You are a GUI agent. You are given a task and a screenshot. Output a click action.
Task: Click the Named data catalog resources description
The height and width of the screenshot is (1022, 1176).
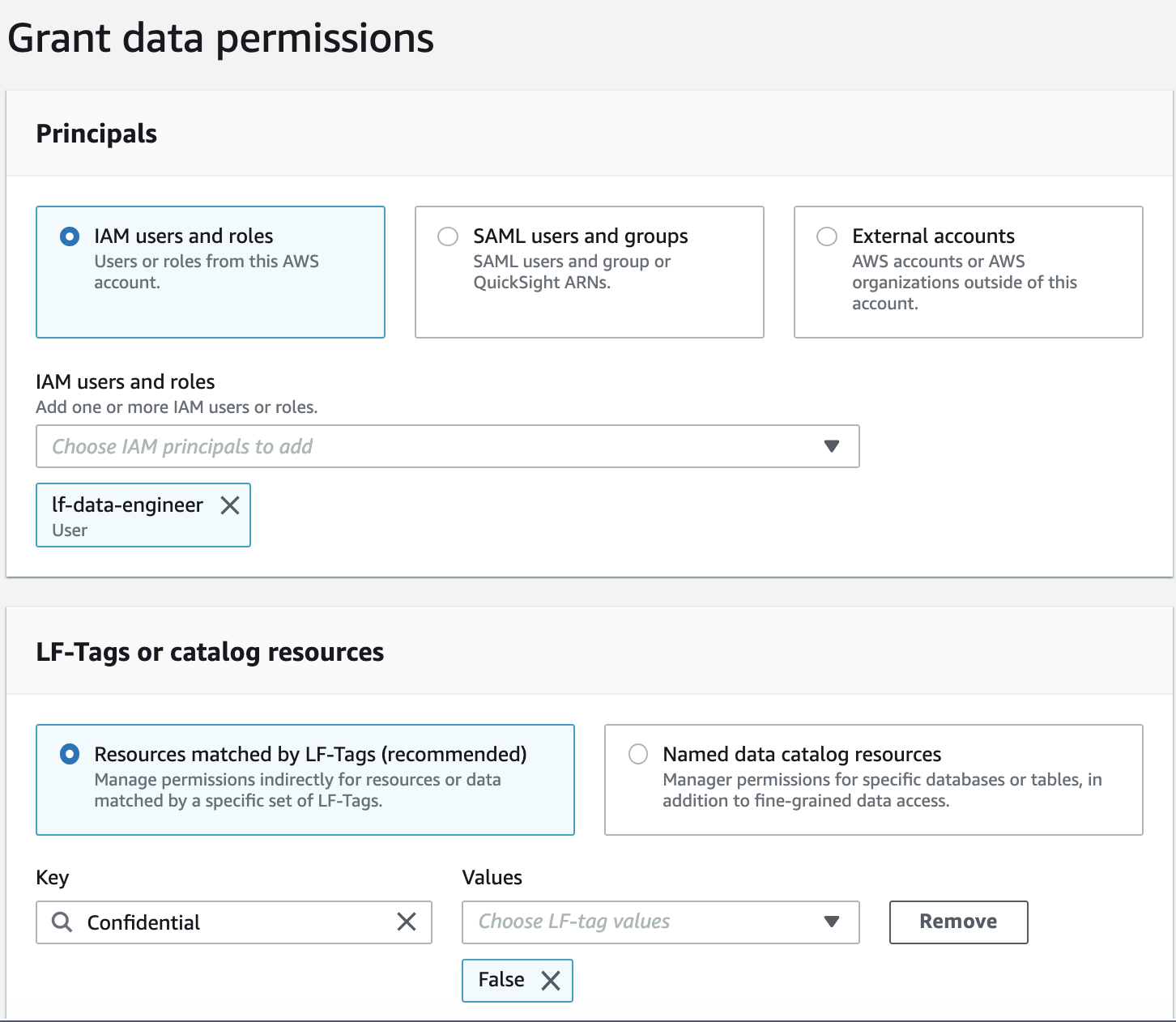click(x=881, y=790)
